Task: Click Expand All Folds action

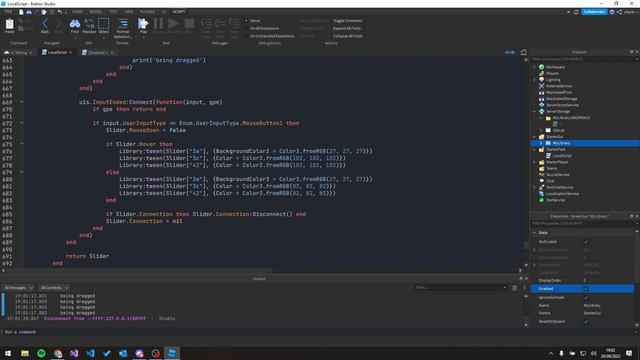Action: click(347, 28)
